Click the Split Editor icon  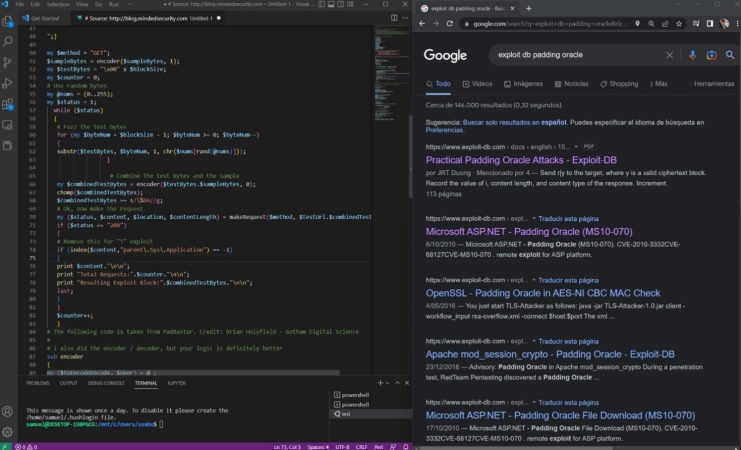pyautogui.click(x=394, y=18)
